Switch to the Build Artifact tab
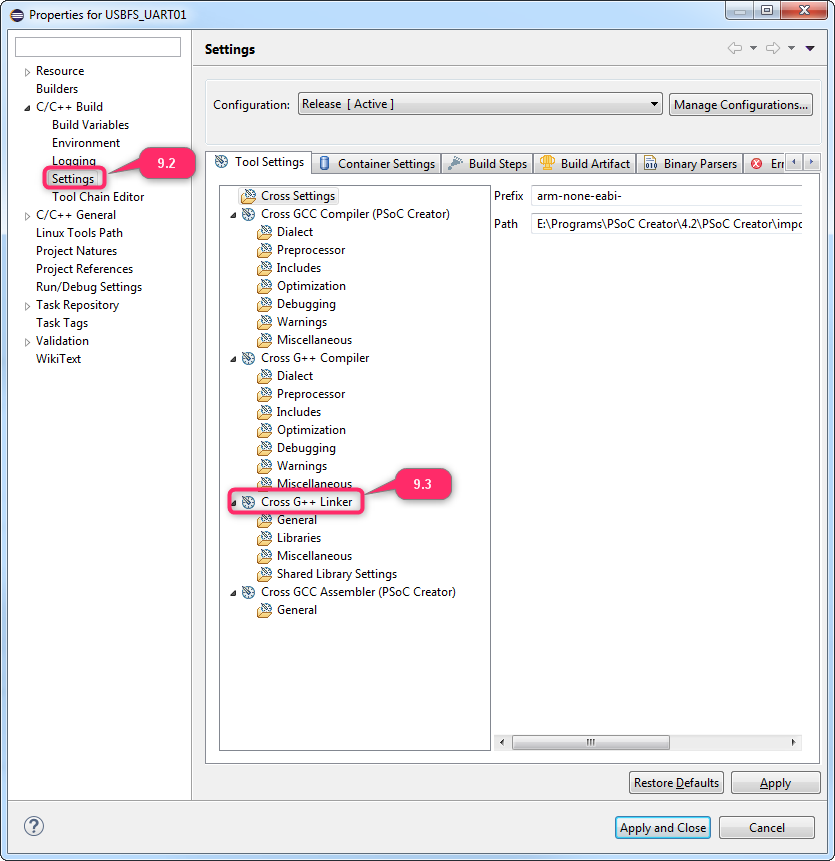Screen dimensions: 835x861 [x=585, y=164]
